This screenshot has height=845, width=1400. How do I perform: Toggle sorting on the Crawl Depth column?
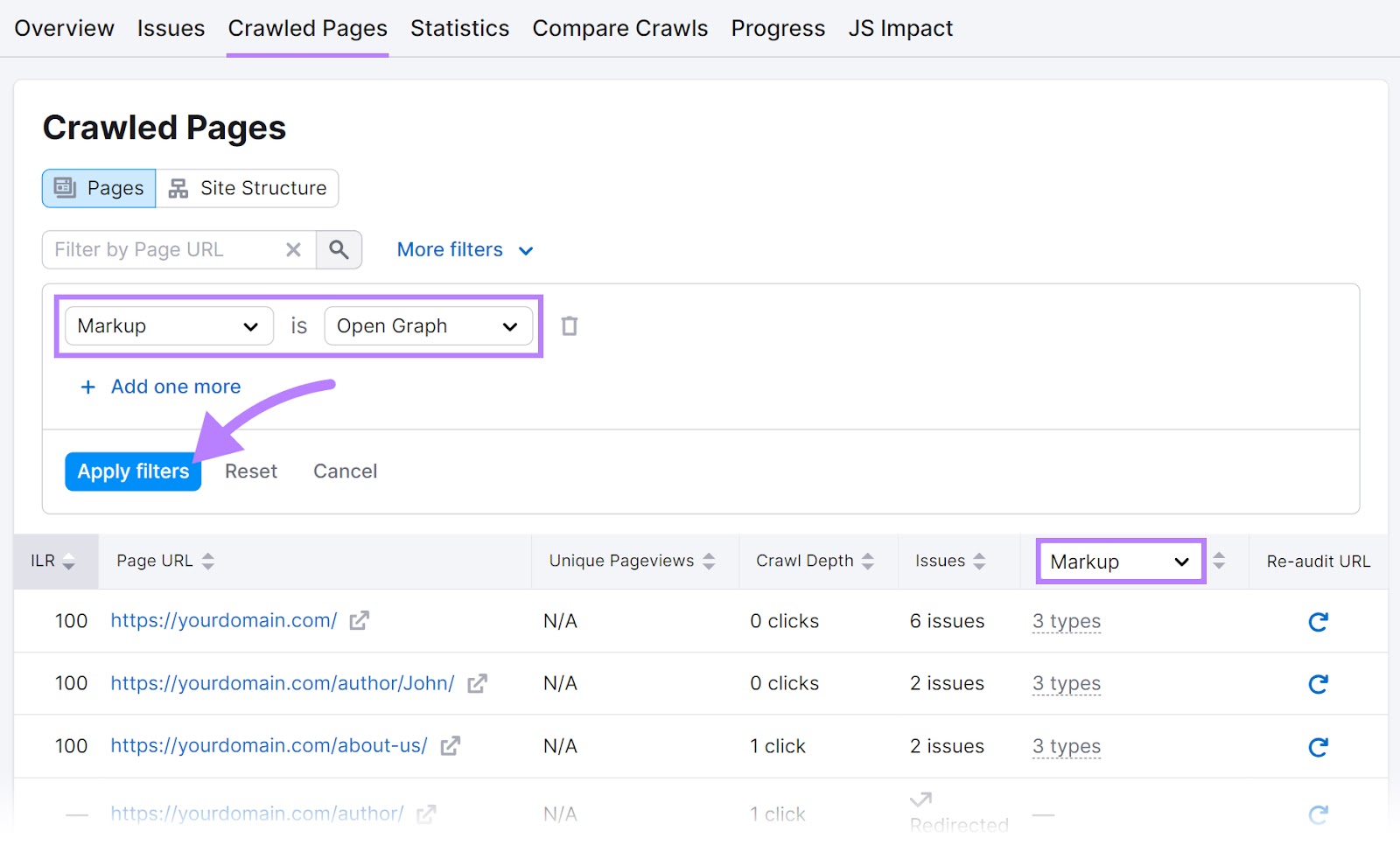pyautogui.click(x=868, y=561)
